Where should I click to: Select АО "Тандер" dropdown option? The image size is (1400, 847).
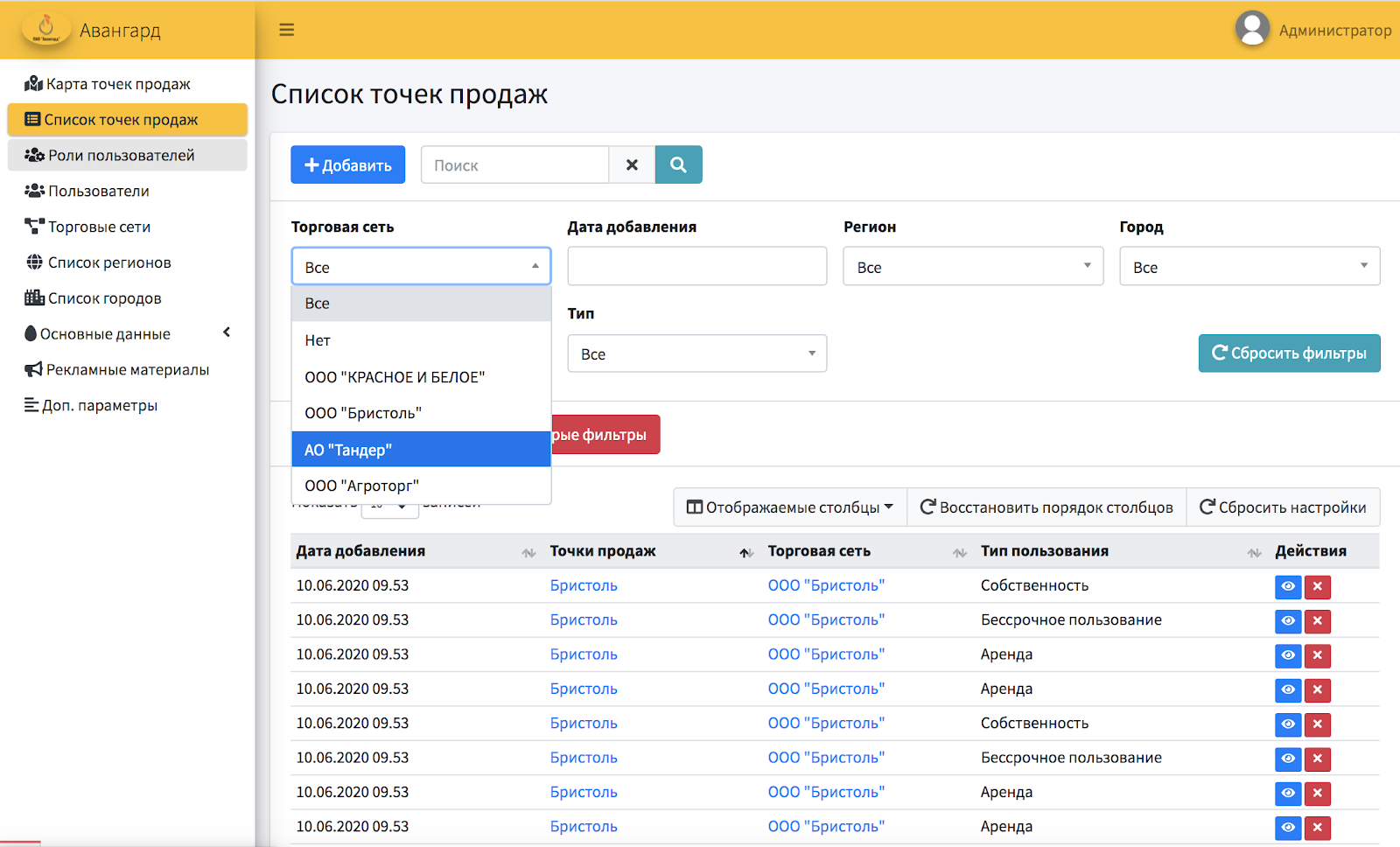(x=421, y=450)
